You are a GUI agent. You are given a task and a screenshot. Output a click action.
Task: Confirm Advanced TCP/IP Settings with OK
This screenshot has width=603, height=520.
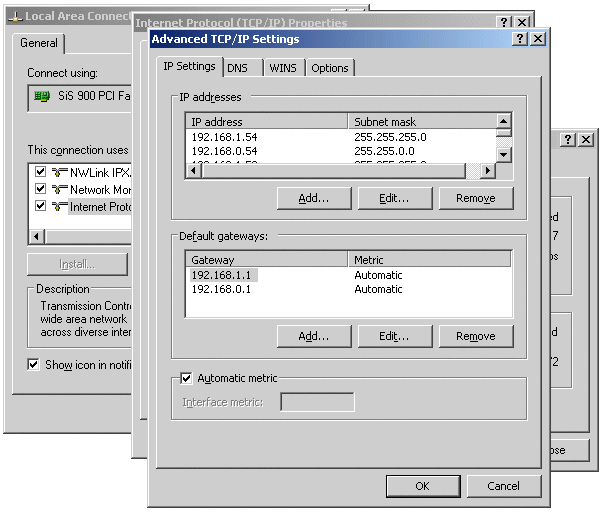pos(423,486)
